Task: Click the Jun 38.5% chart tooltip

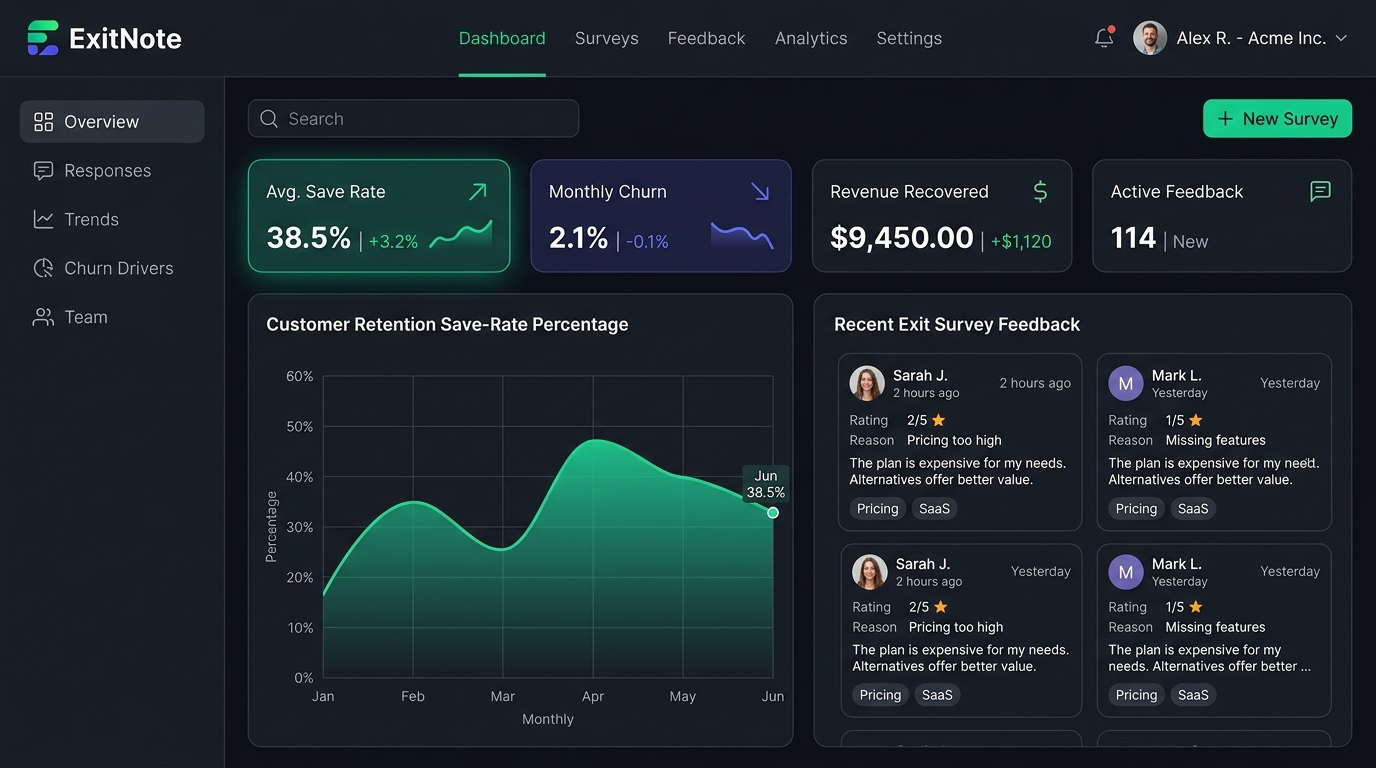Action: coord(766,484)
